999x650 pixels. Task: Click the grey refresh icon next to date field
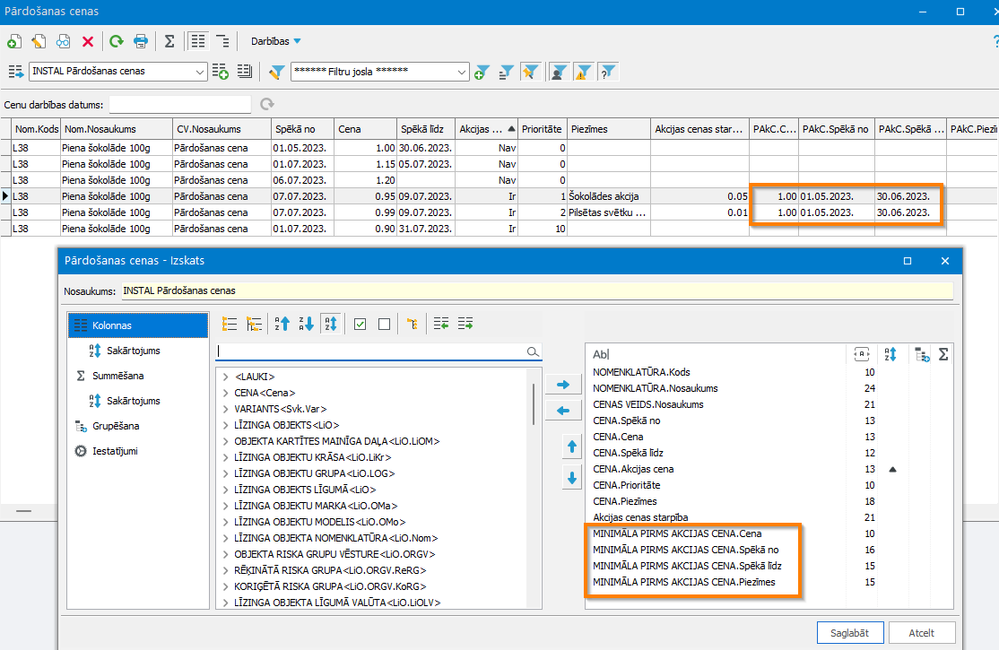267,104
